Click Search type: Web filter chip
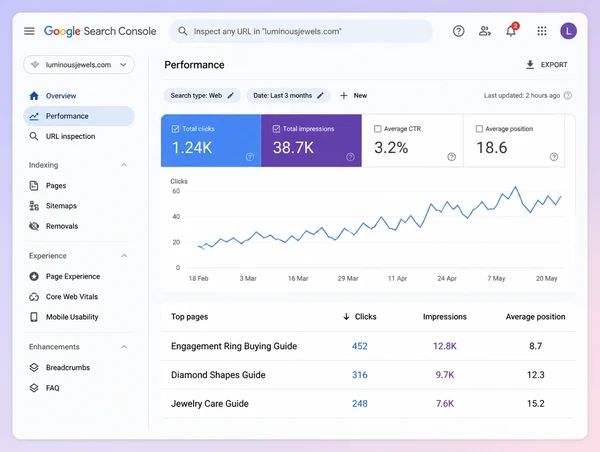 (202, 96)
